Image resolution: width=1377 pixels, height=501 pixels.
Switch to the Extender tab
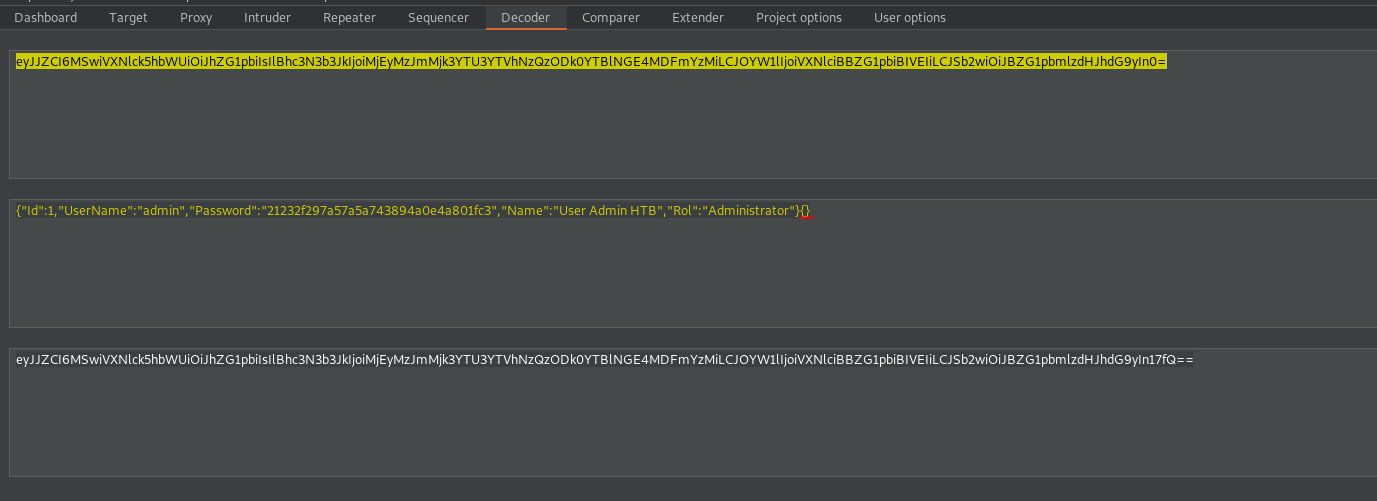coord(698,18)
